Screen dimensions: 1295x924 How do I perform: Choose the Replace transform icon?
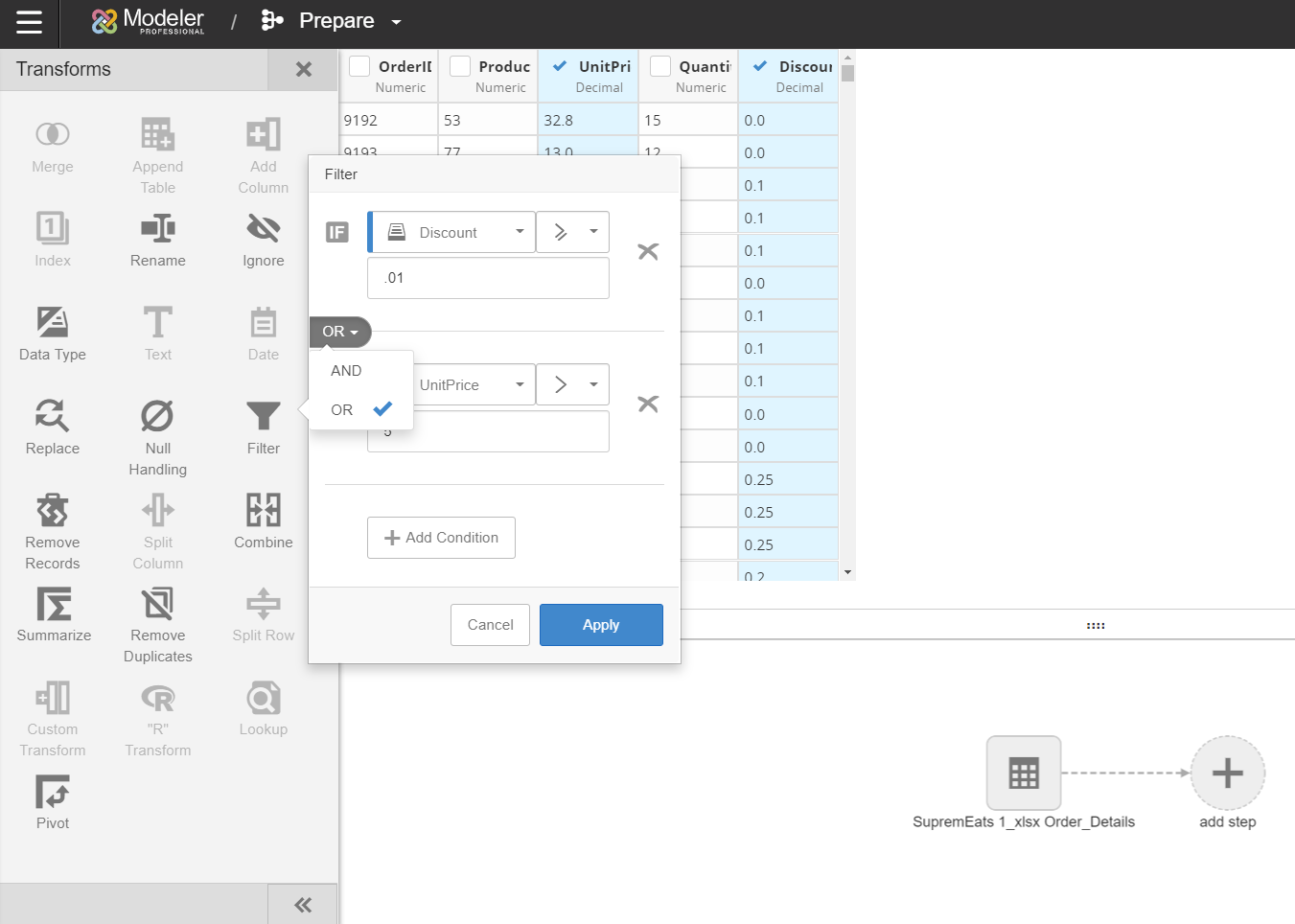tap(52, 417)
